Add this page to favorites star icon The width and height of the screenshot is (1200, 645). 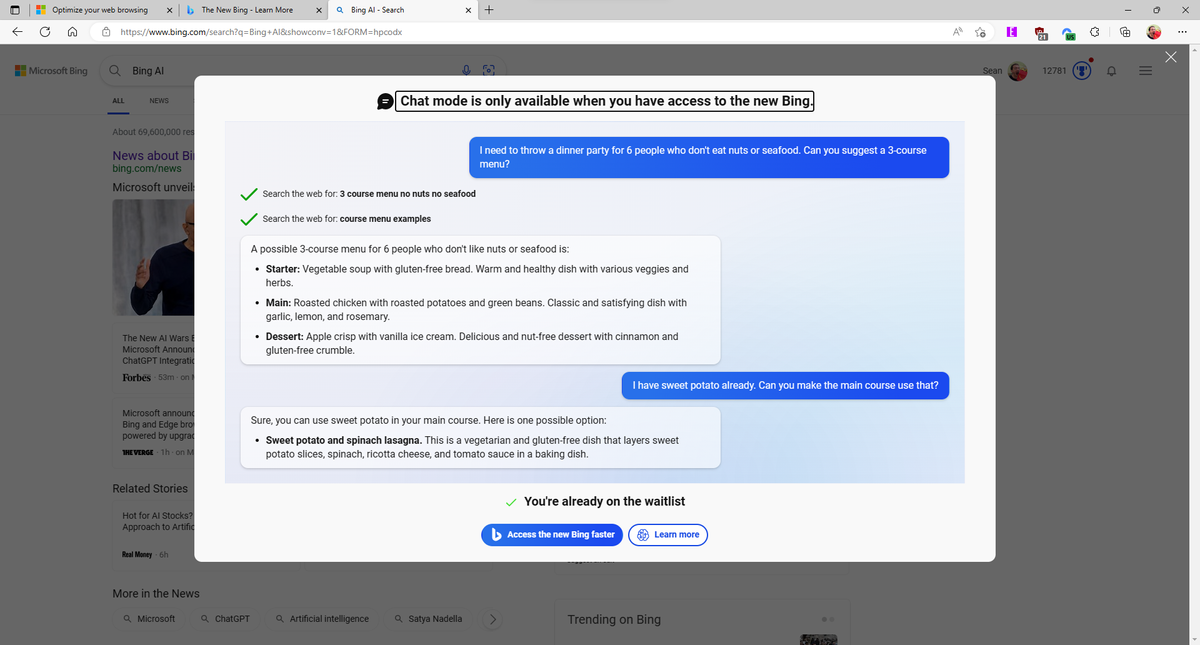pyautogui.click(x=982, y=32)
